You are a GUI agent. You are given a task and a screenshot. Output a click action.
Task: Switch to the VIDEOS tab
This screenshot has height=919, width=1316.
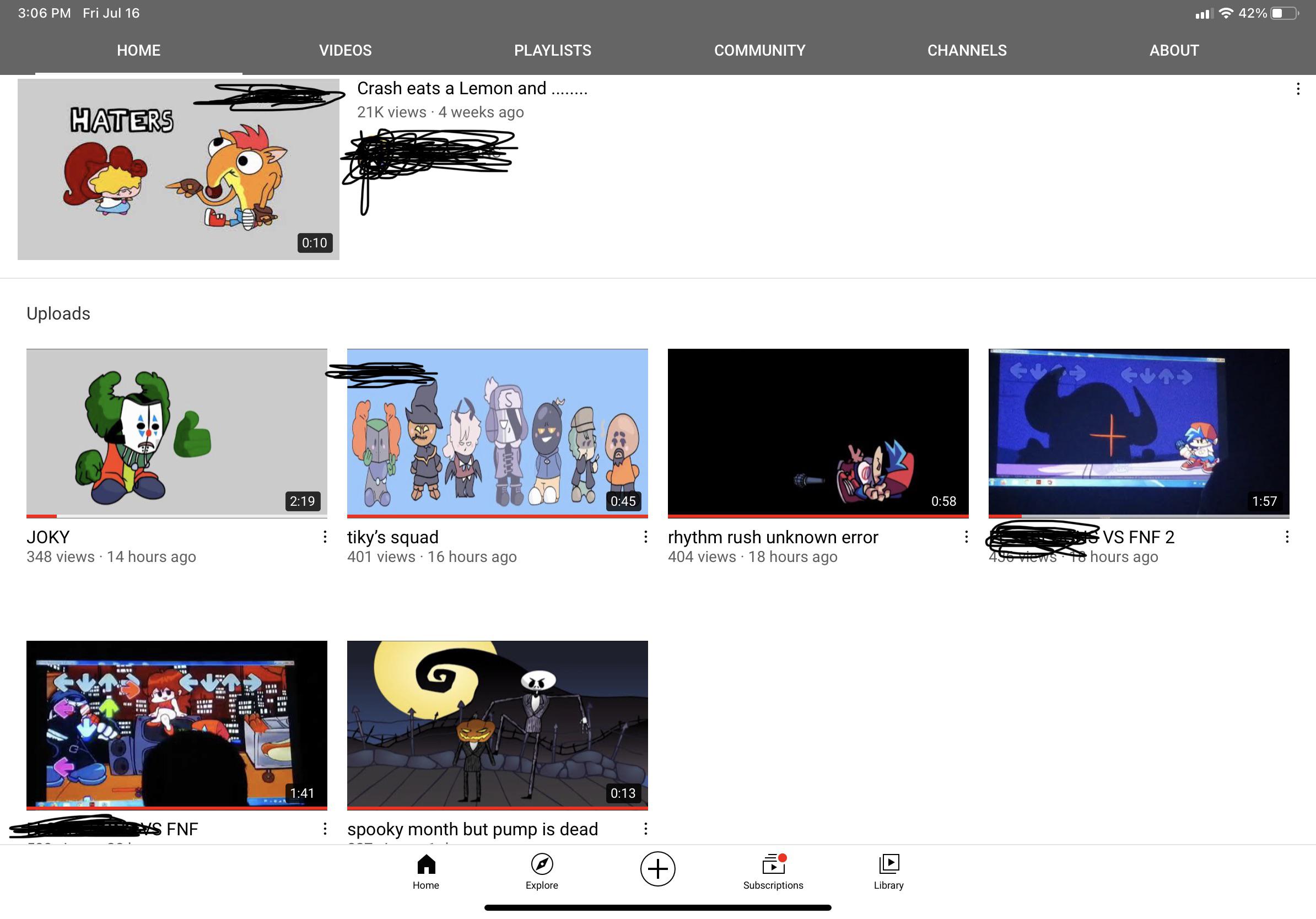pos(345,51)
